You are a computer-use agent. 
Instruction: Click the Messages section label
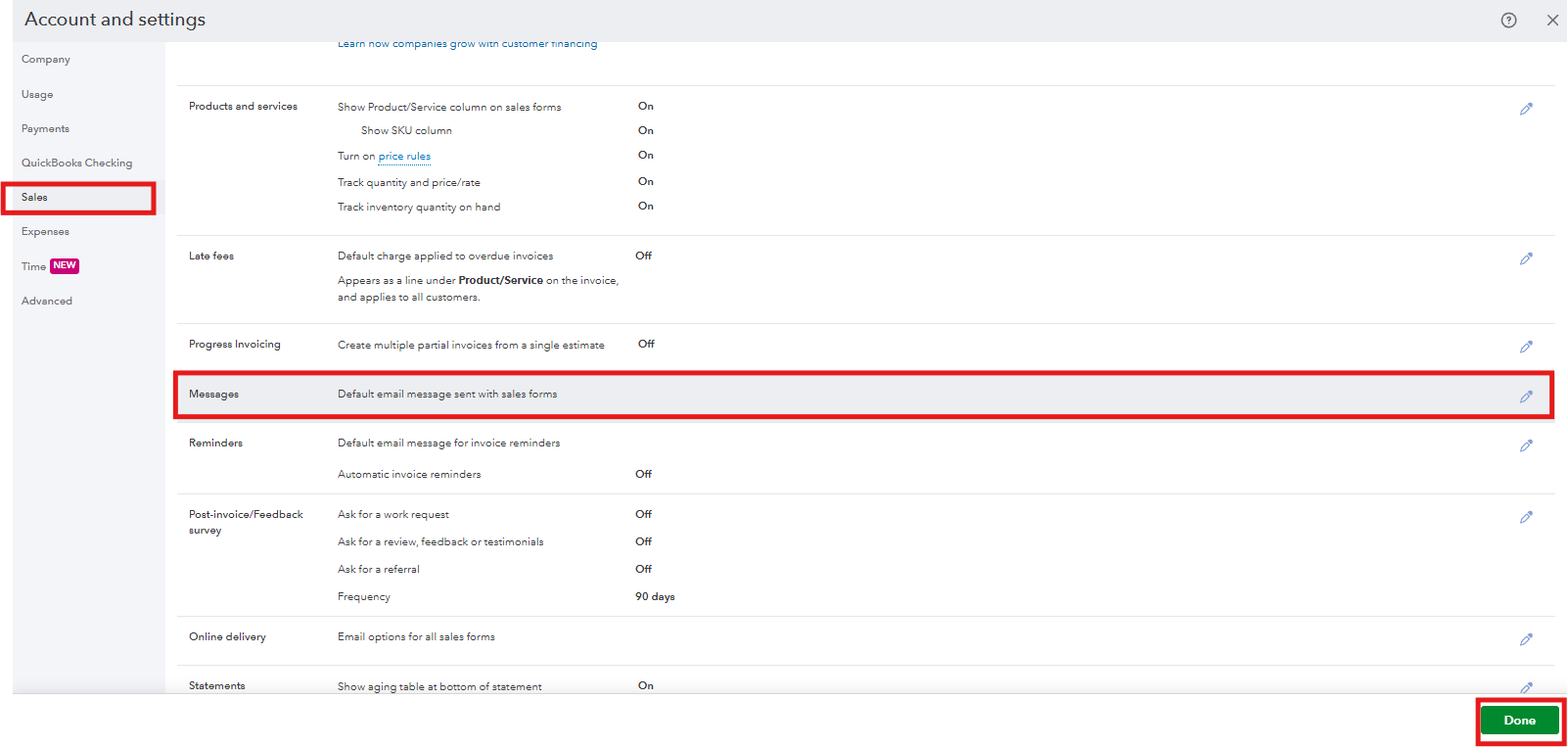point(213,394)
